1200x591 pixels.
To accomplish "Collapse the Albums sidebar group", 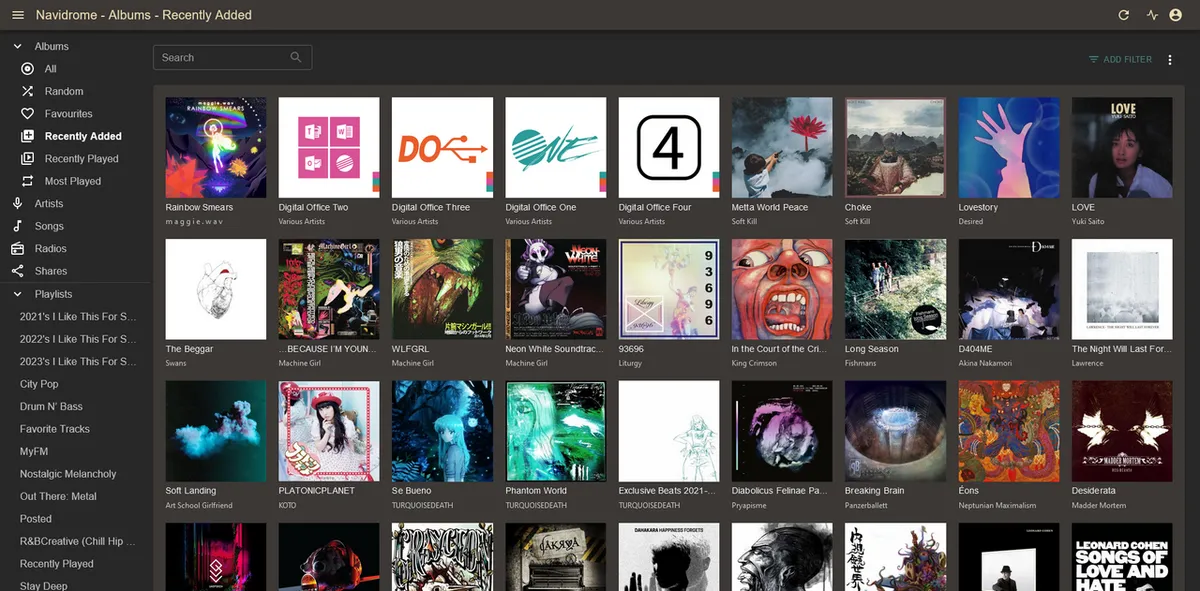I will (x=18, y=46).
